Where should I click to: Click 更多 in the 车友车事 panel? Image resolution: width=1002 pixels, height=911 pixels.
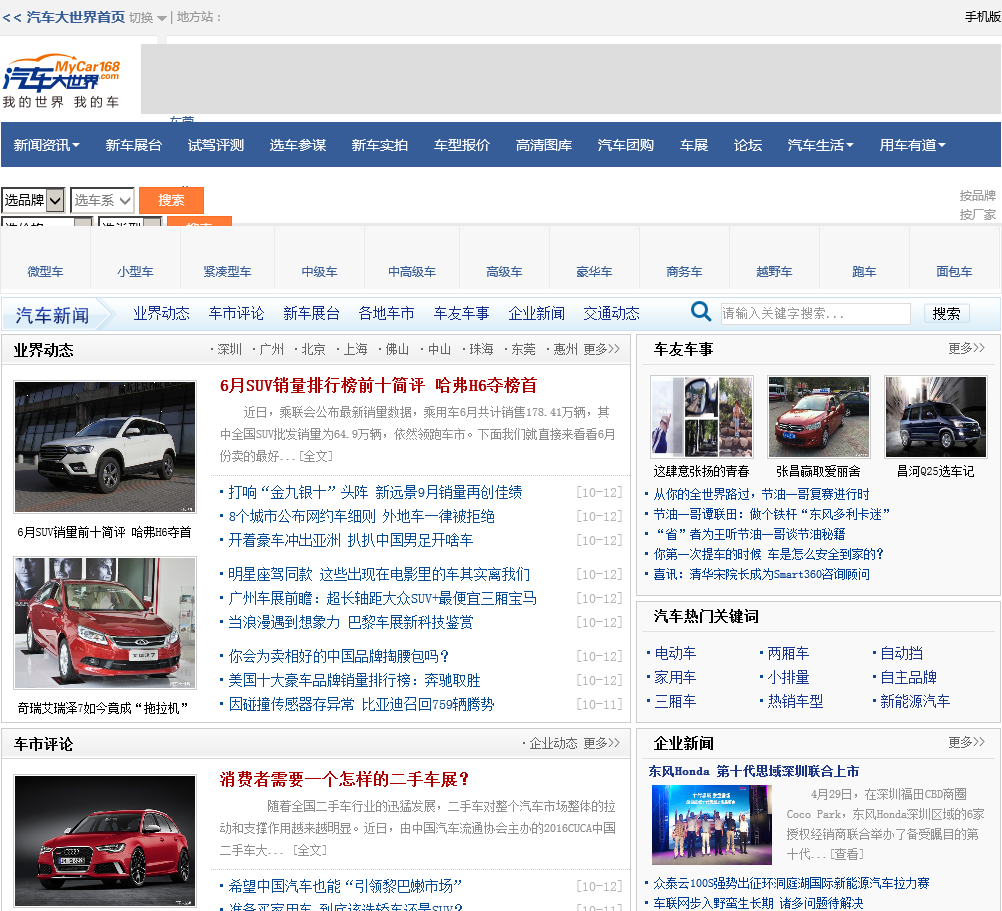click(x=966, y=348)
